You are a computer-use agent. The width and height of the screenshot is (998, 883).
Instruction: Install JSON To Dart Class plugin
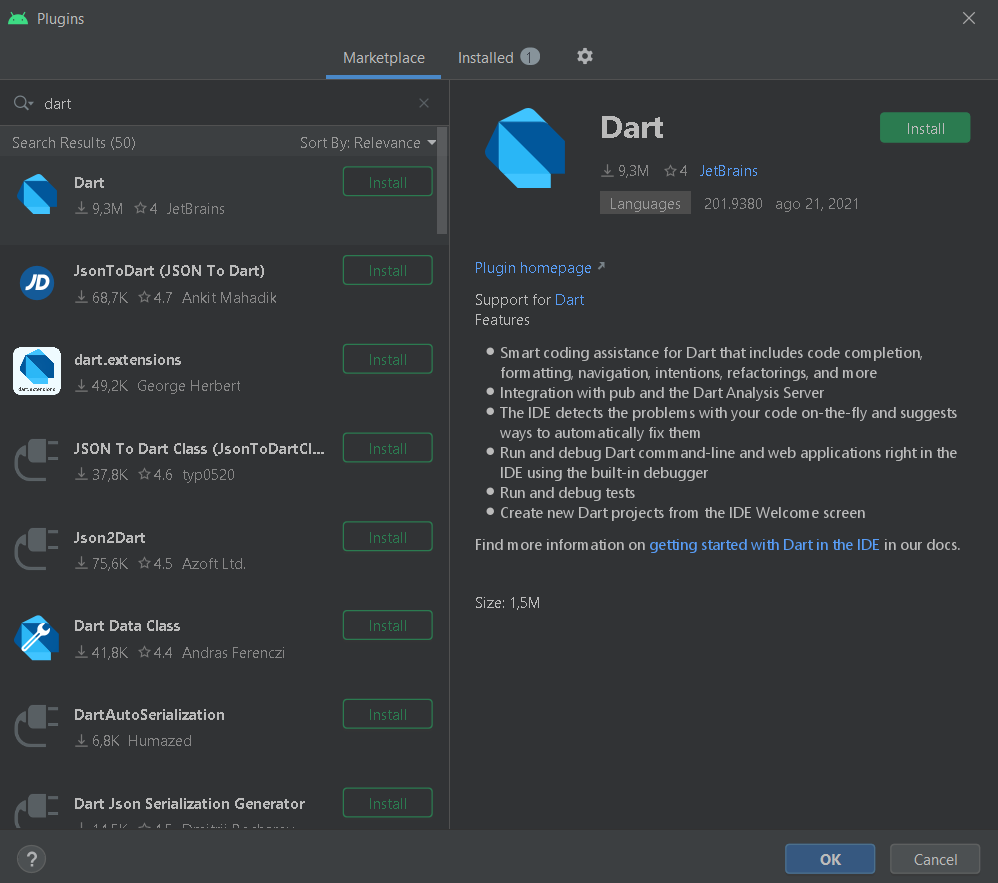click(388, 448)
